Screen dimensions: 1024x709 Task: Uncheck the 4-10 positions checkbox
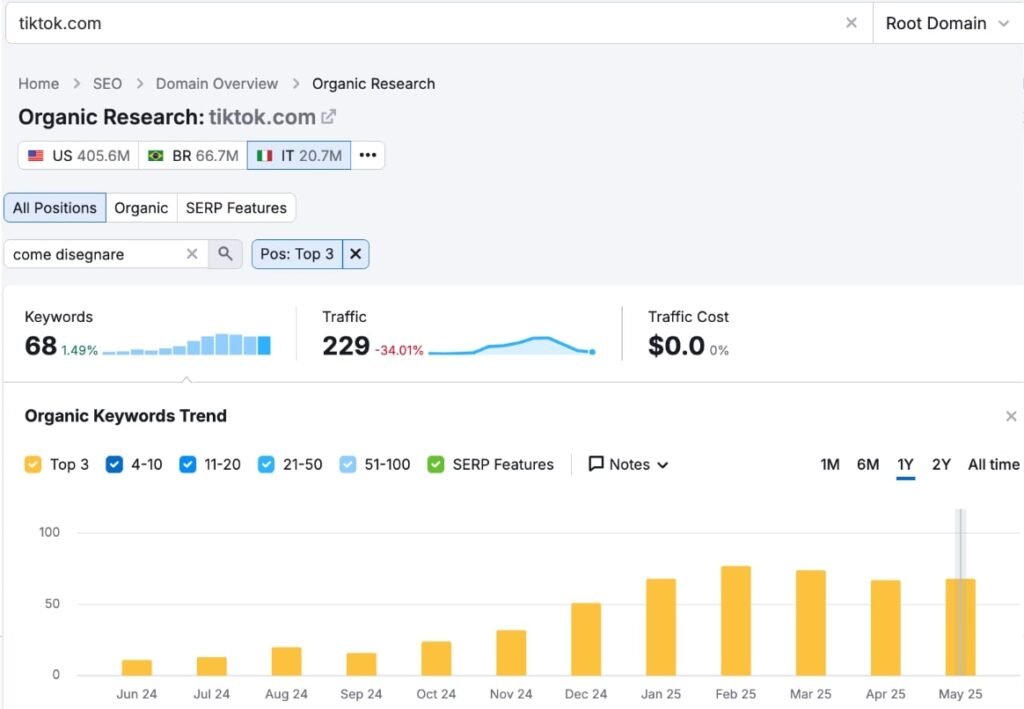coord(114,464)
